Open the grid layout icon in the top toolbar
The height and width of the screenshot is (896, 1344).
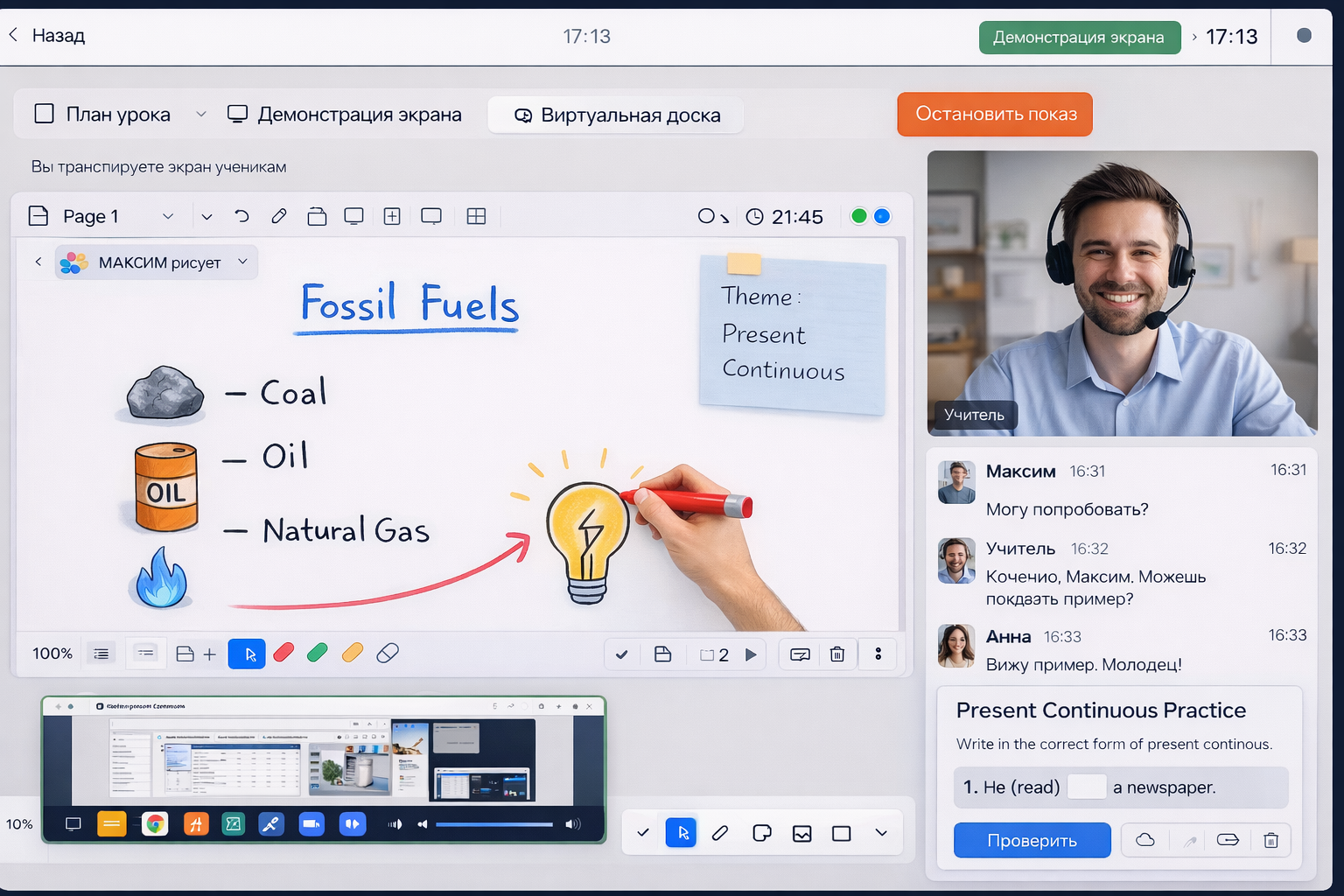click(477, 216)
